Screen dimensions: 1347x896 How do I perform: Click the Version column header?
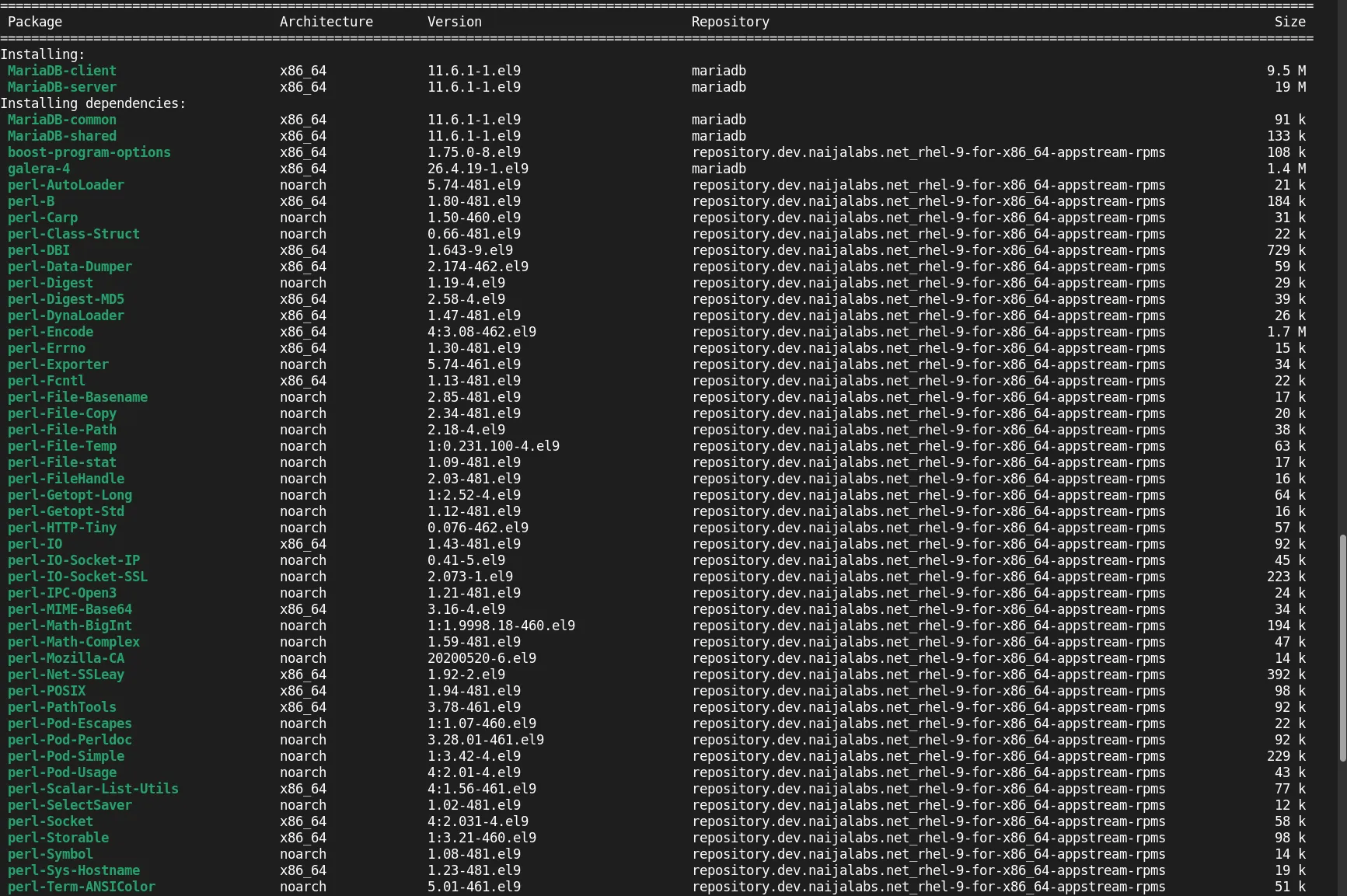[455, 22]
